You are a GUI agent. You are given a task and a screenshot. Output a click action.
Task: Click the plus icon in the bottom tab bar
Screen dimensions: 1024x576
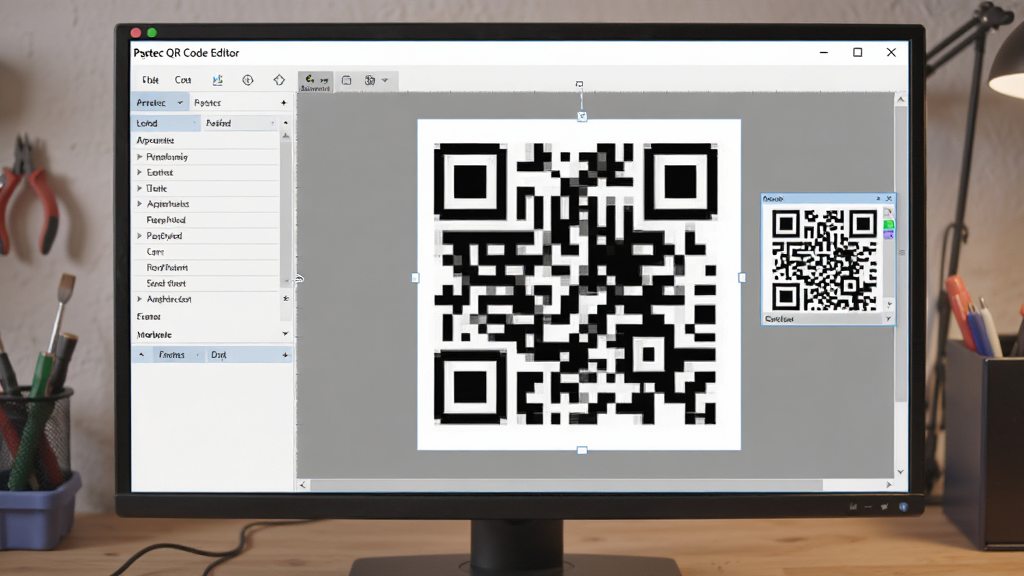[x=285, y=355]
